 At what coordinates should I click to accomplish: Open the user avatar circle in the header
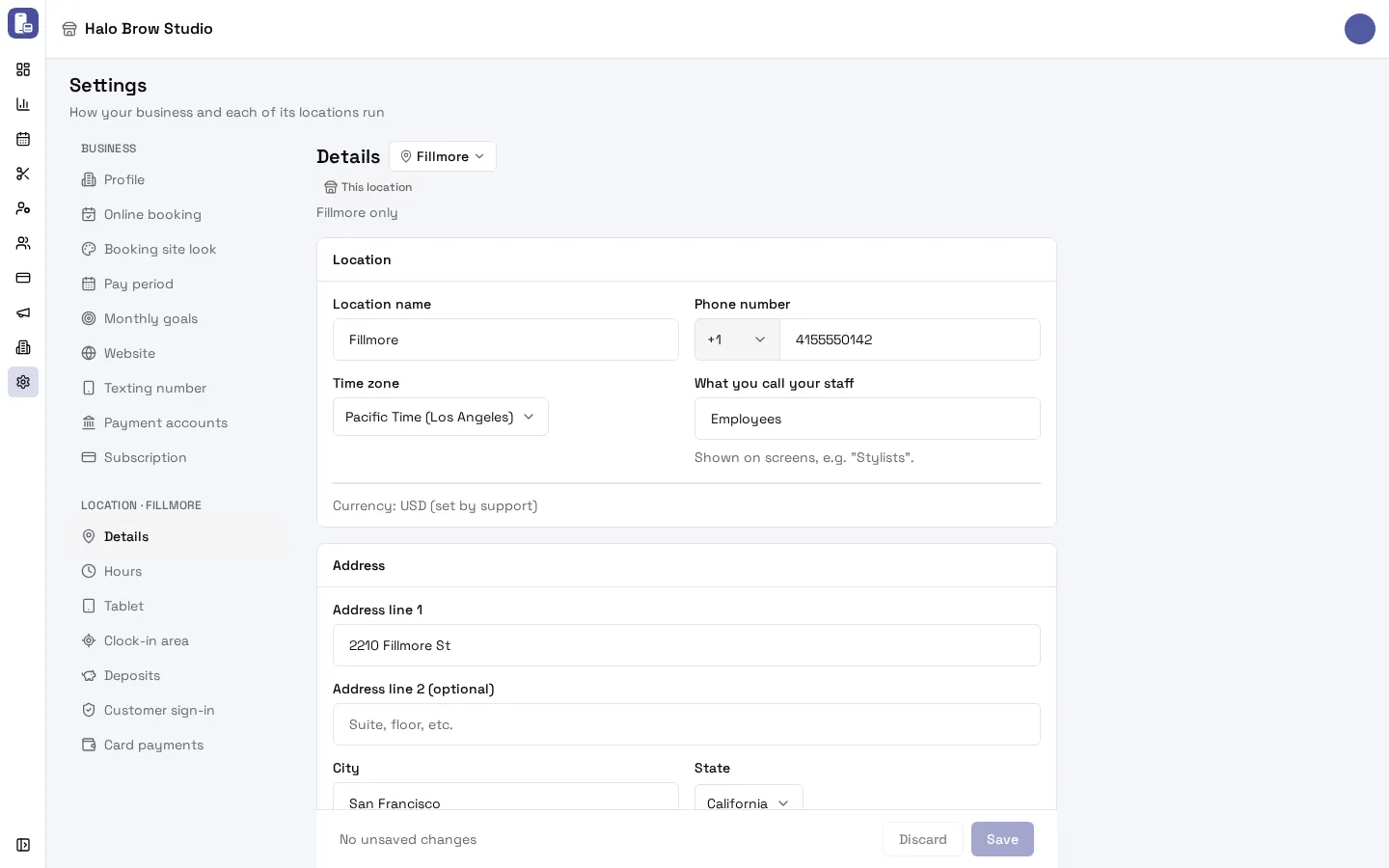1360,29
